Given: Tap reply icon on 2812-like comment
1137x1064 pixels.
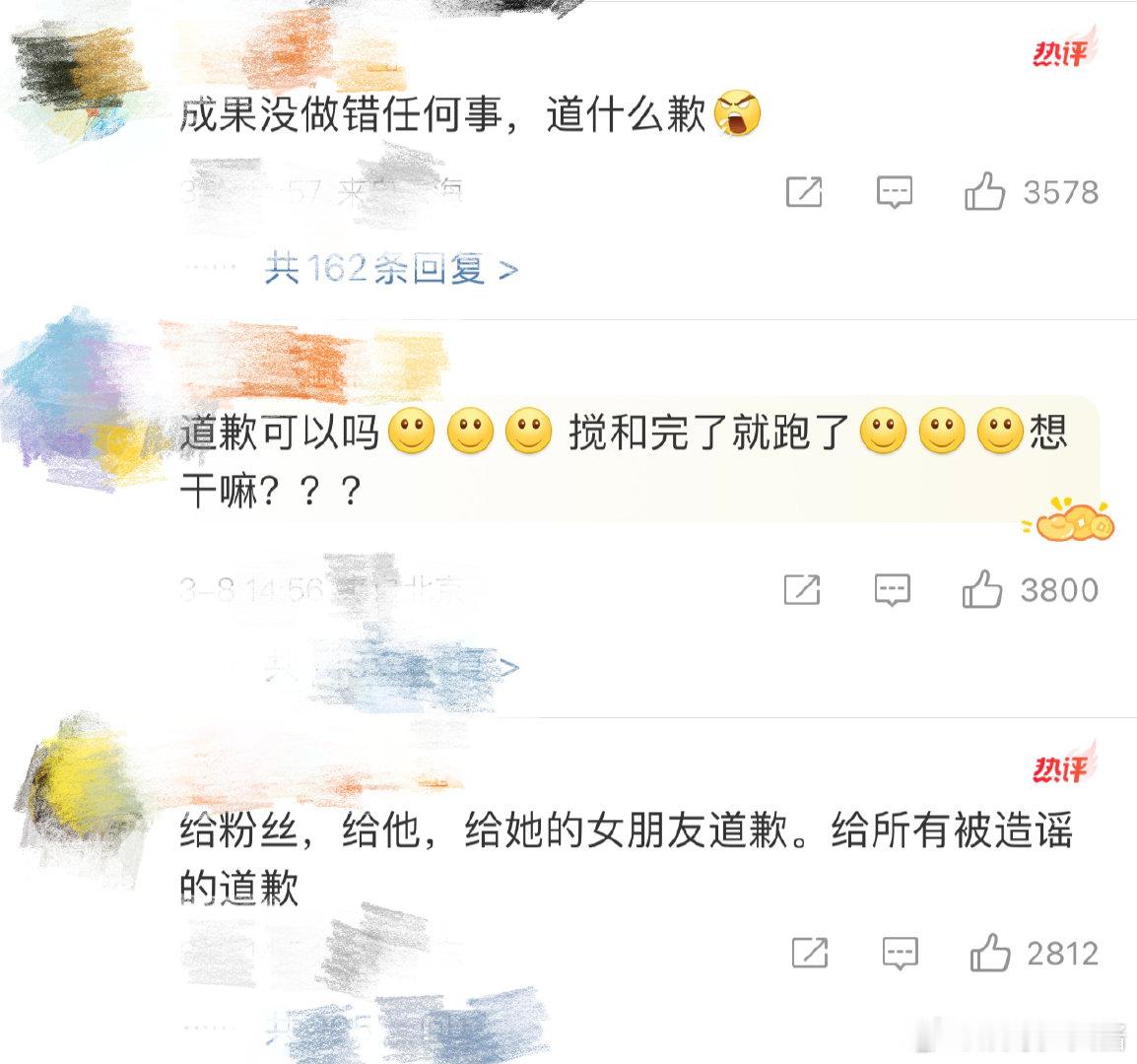Looking at the screenshot, I should tap(900, 953).
